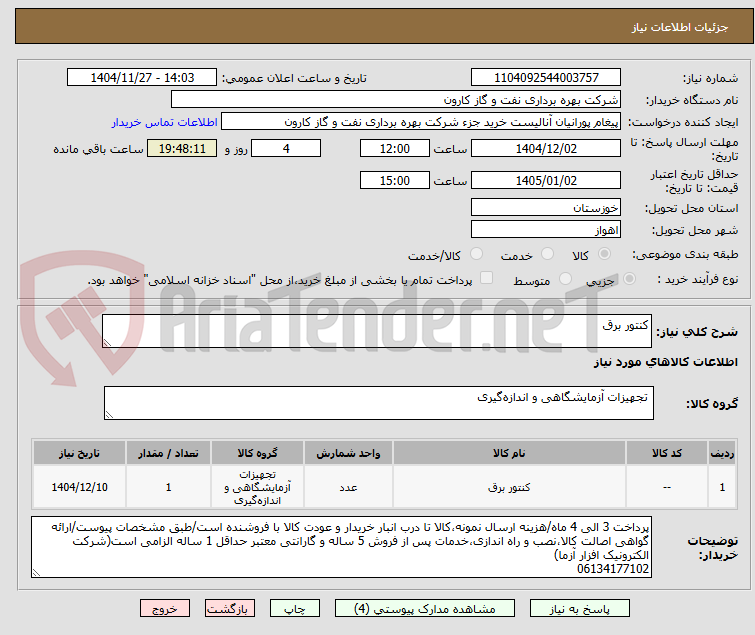
Task: Click the province field خوزستان
Action: pyautogui.click(x=546, y=207)
